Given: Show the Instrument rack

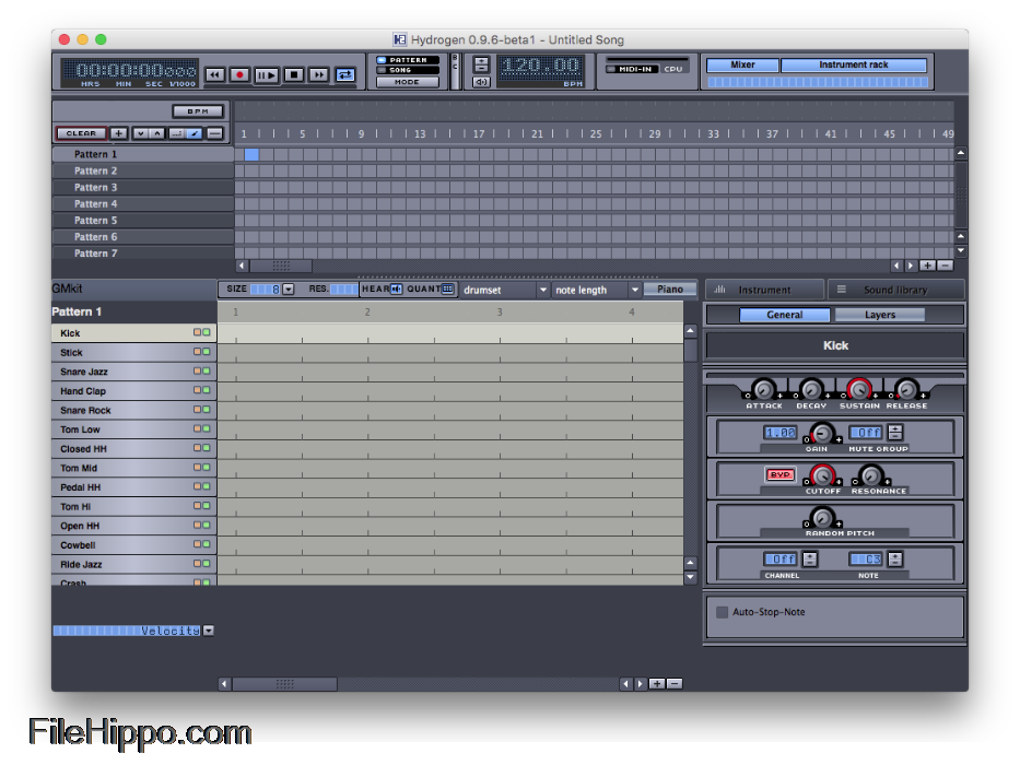Looking at the screenshot, I should click(853, 65).
